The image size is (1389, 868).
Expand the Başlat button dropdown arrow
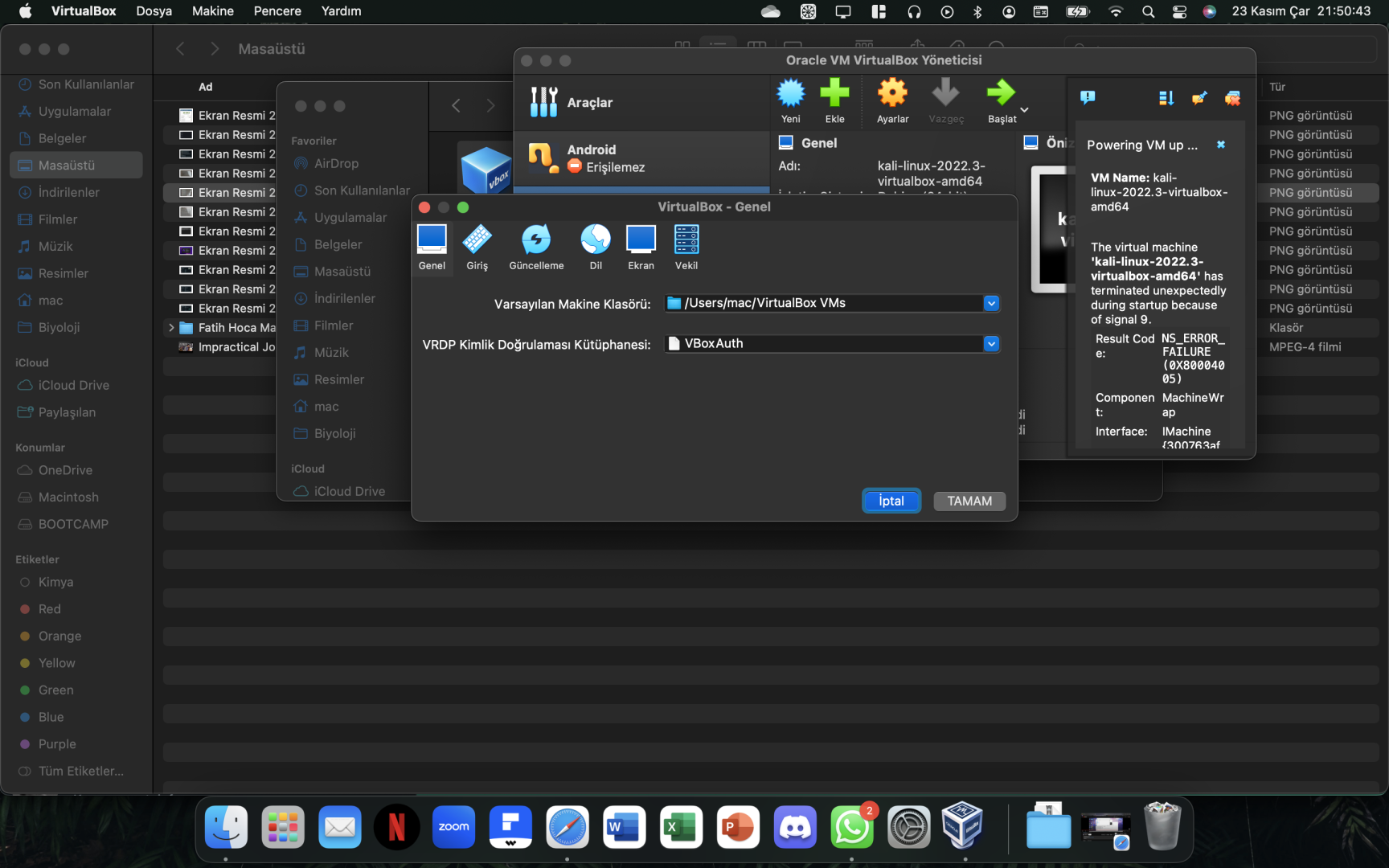click(1024, 110)
